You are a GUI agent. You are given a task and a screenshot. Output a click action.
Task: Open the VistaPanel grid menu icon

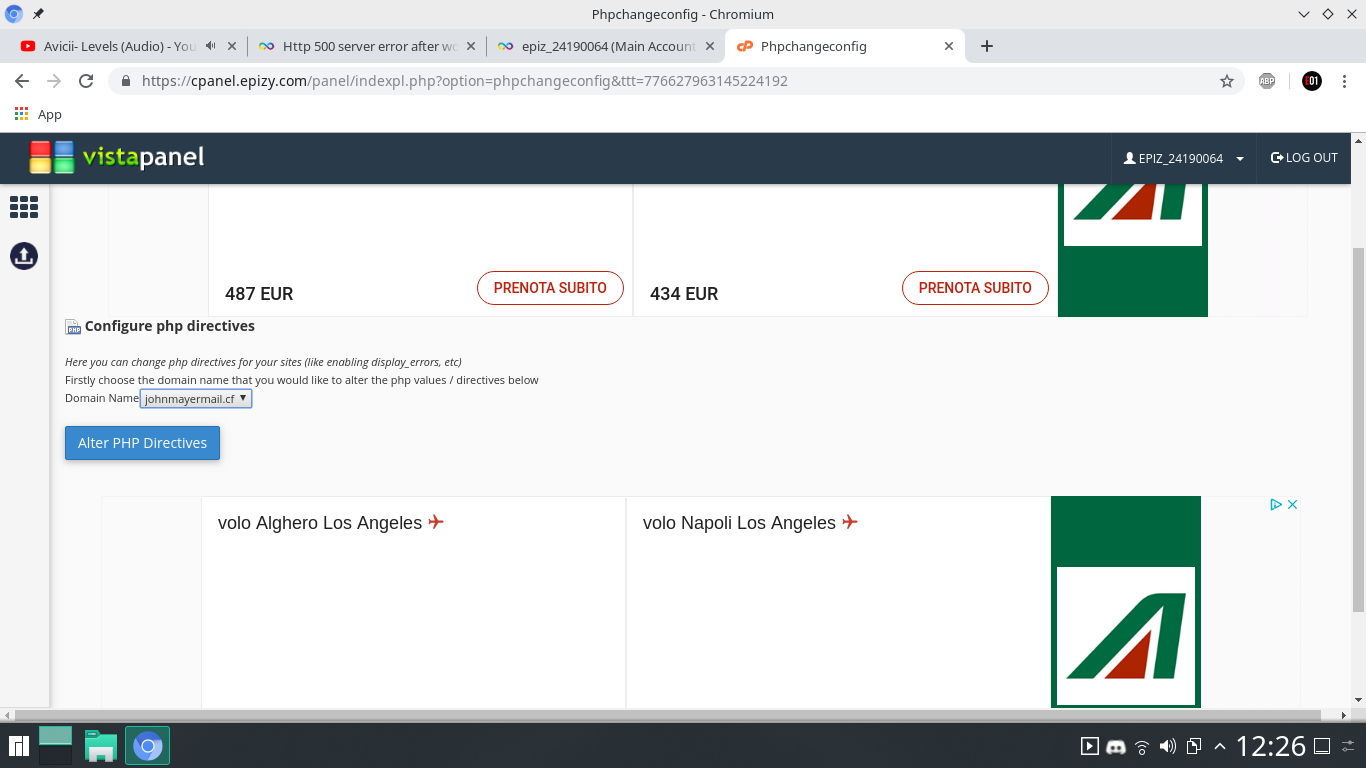coord(24,207)
